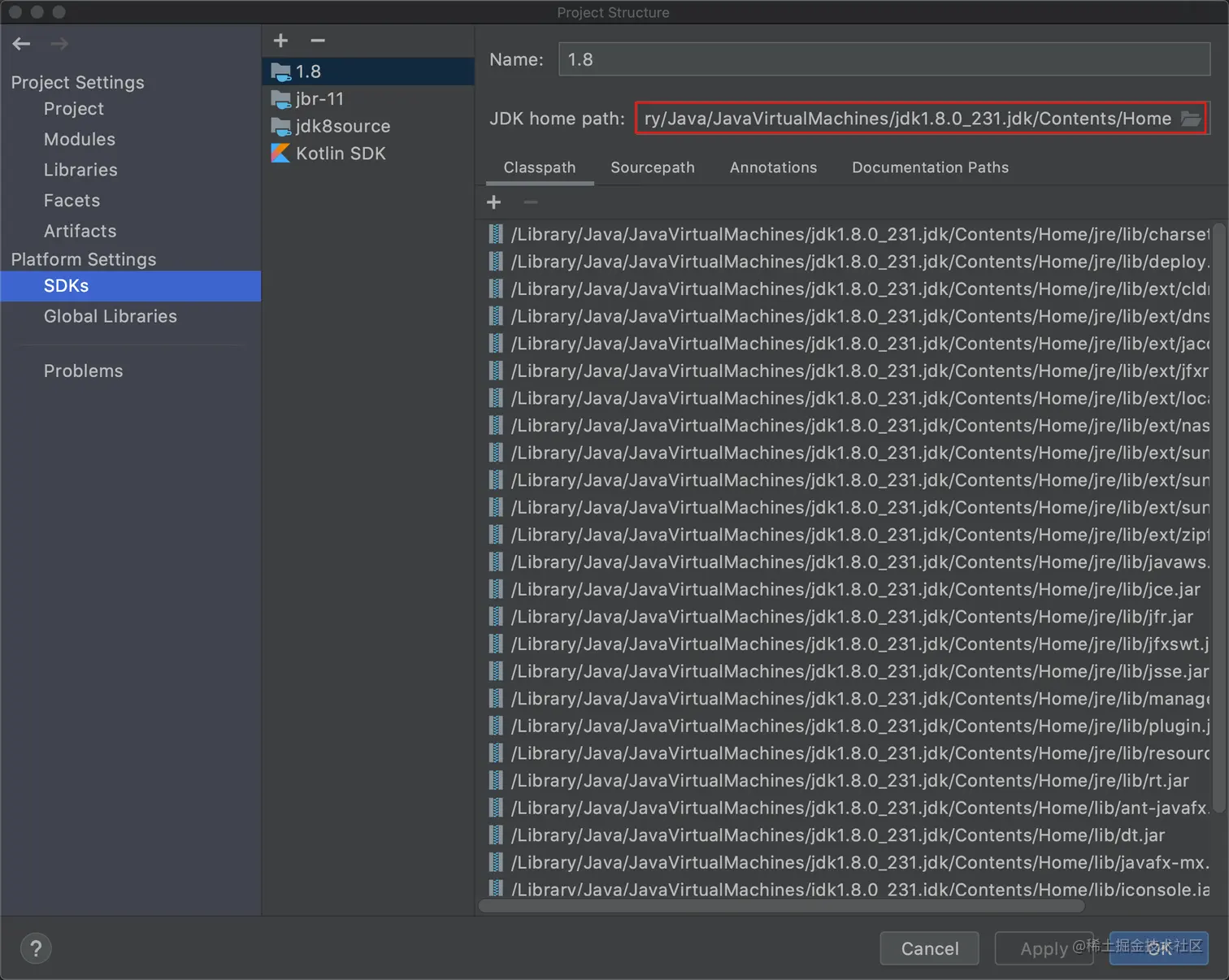Add a classpath entry with plus icon

tap(493, 202)
